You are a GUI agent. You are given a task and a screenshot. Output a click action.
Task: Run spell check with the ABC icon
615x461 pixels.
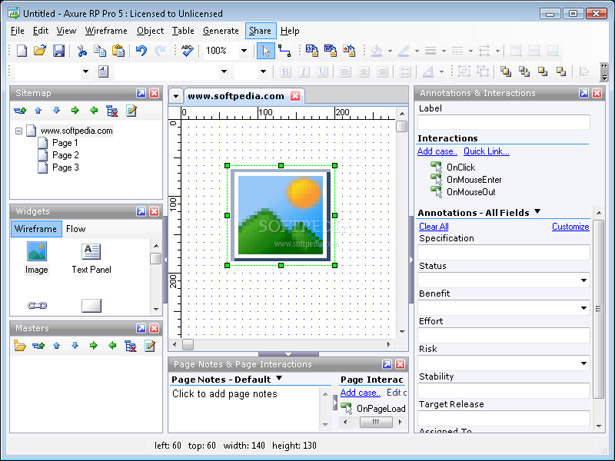187,51
